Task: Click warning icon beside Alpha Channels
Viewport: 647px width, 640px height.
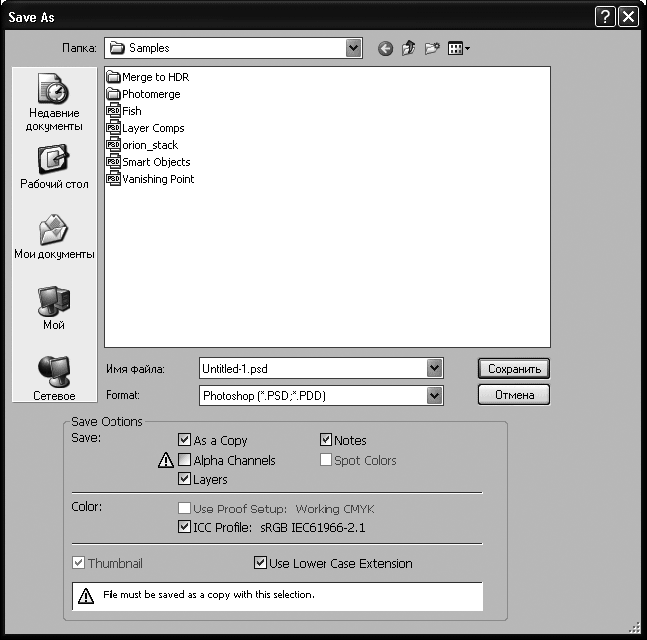Action: point(166,460)
